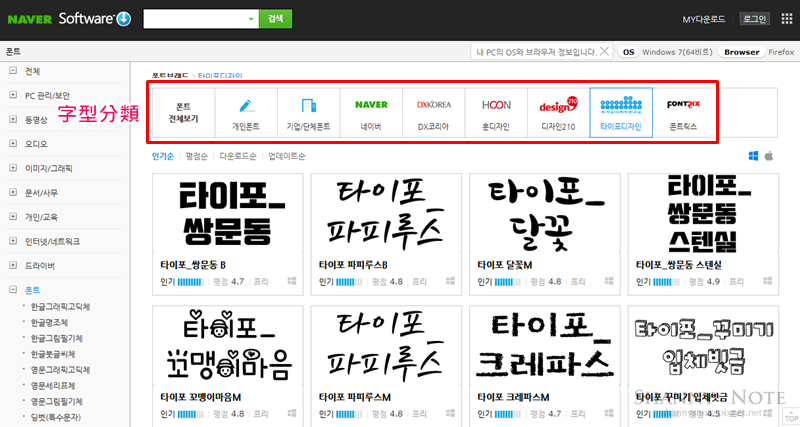This screenshot has height=427, width=800.
Task: Open 영문그래픽고딕체 subcategory
Action: click(x=60, y=370)
